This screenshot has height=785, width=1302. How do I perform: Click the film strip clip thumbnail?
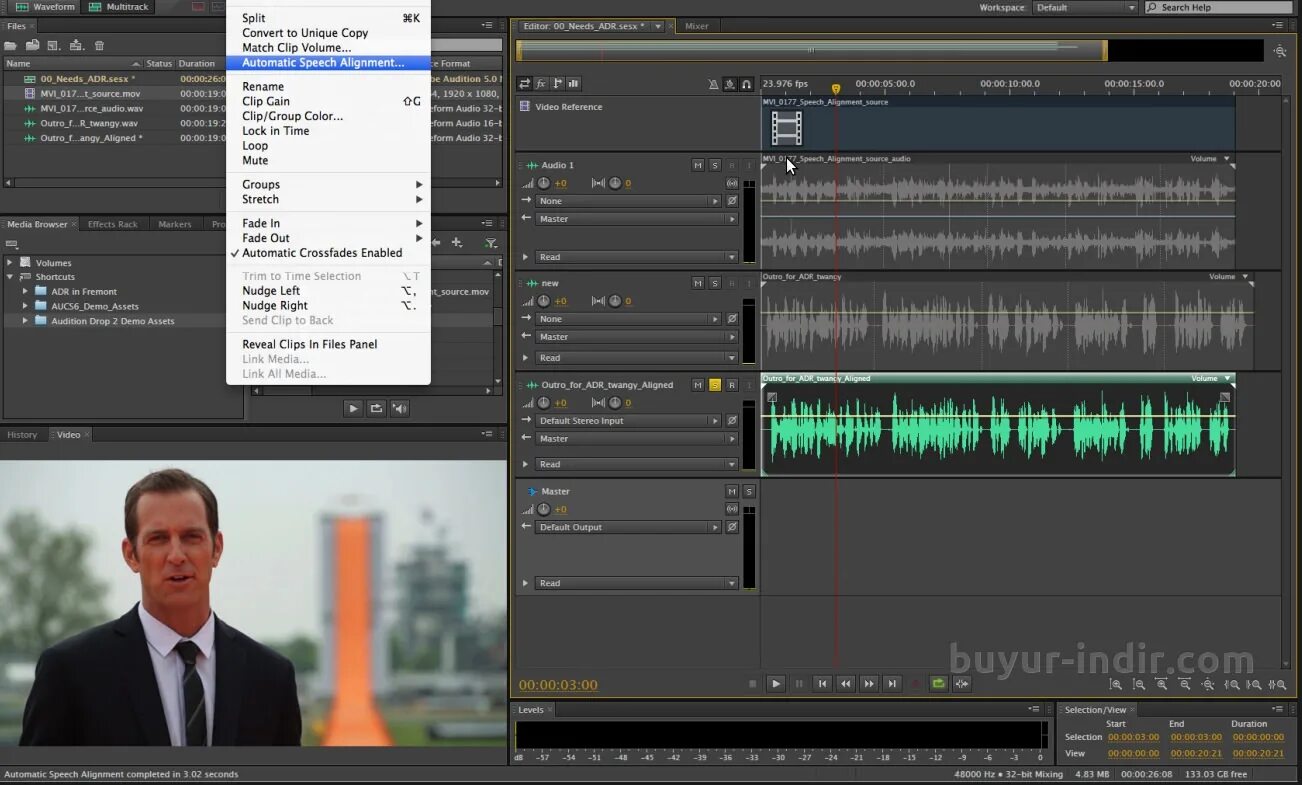[x=787, y=128]
